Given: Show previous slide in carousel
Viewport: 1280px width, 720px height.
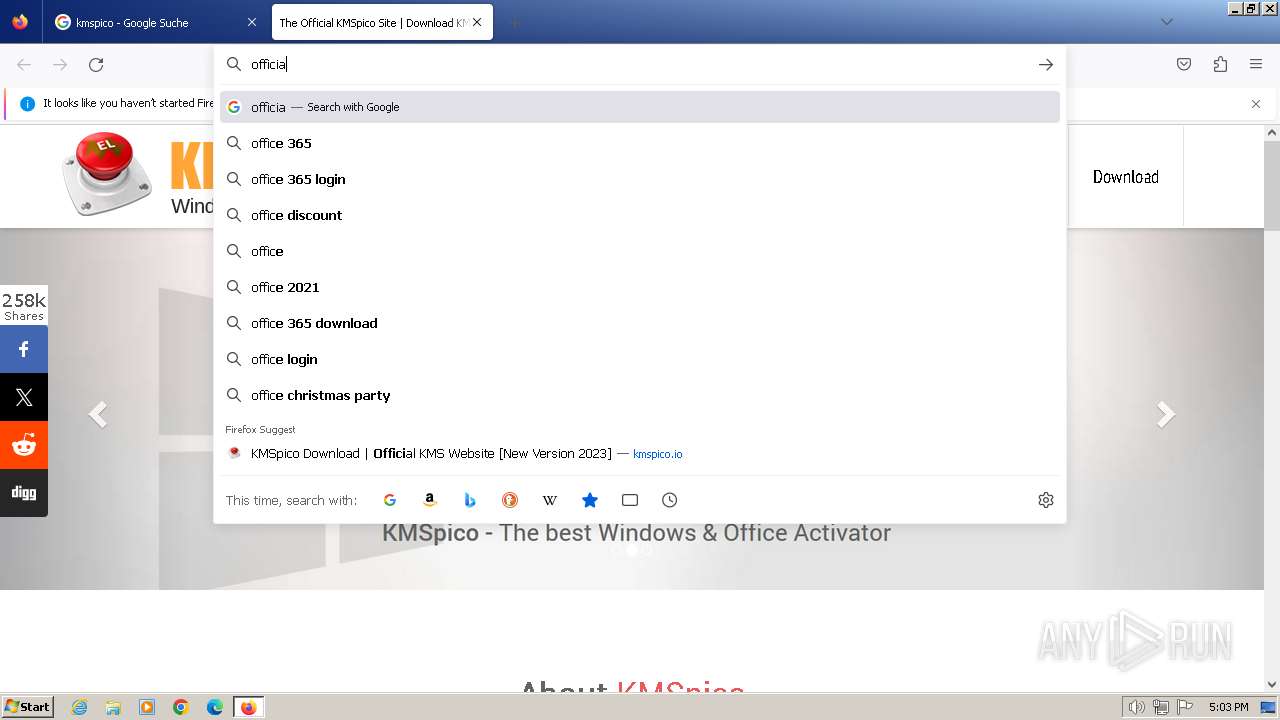Looking at the screenshot, I should pos(97,413).
